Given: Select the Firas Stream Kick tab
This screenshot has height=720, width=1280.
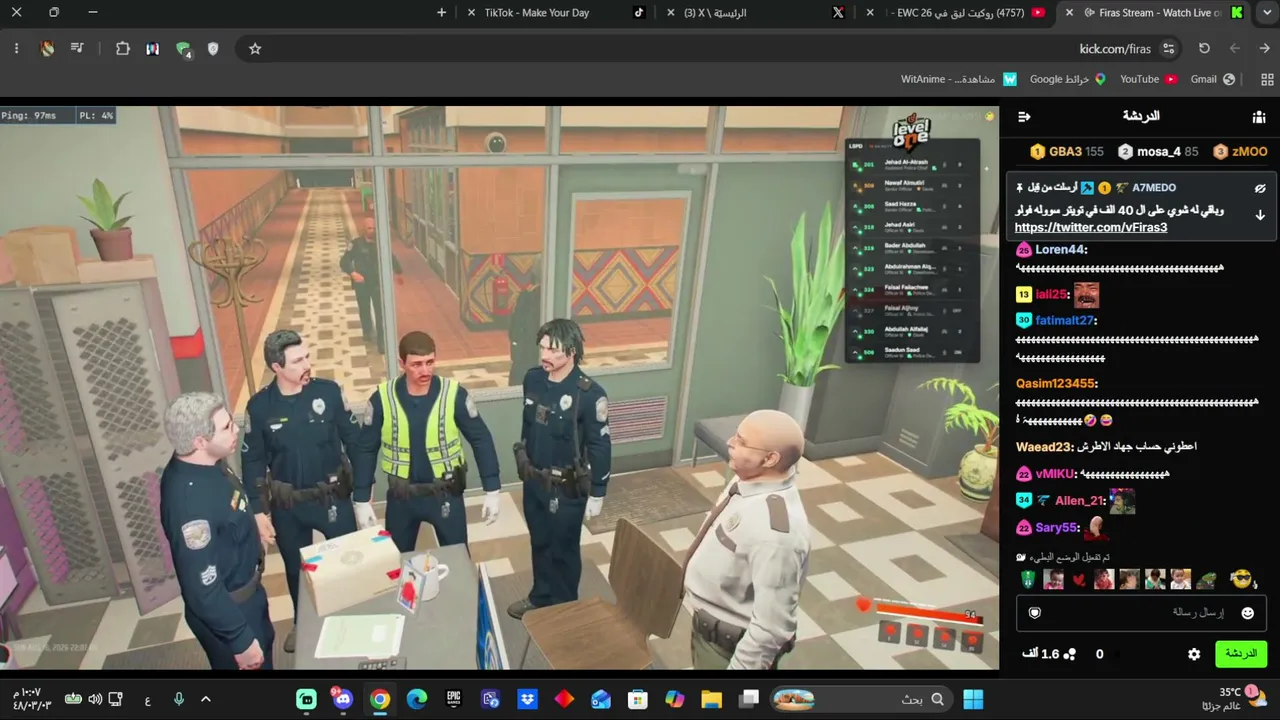Looking at the screenshot, I should [1155, 12].
